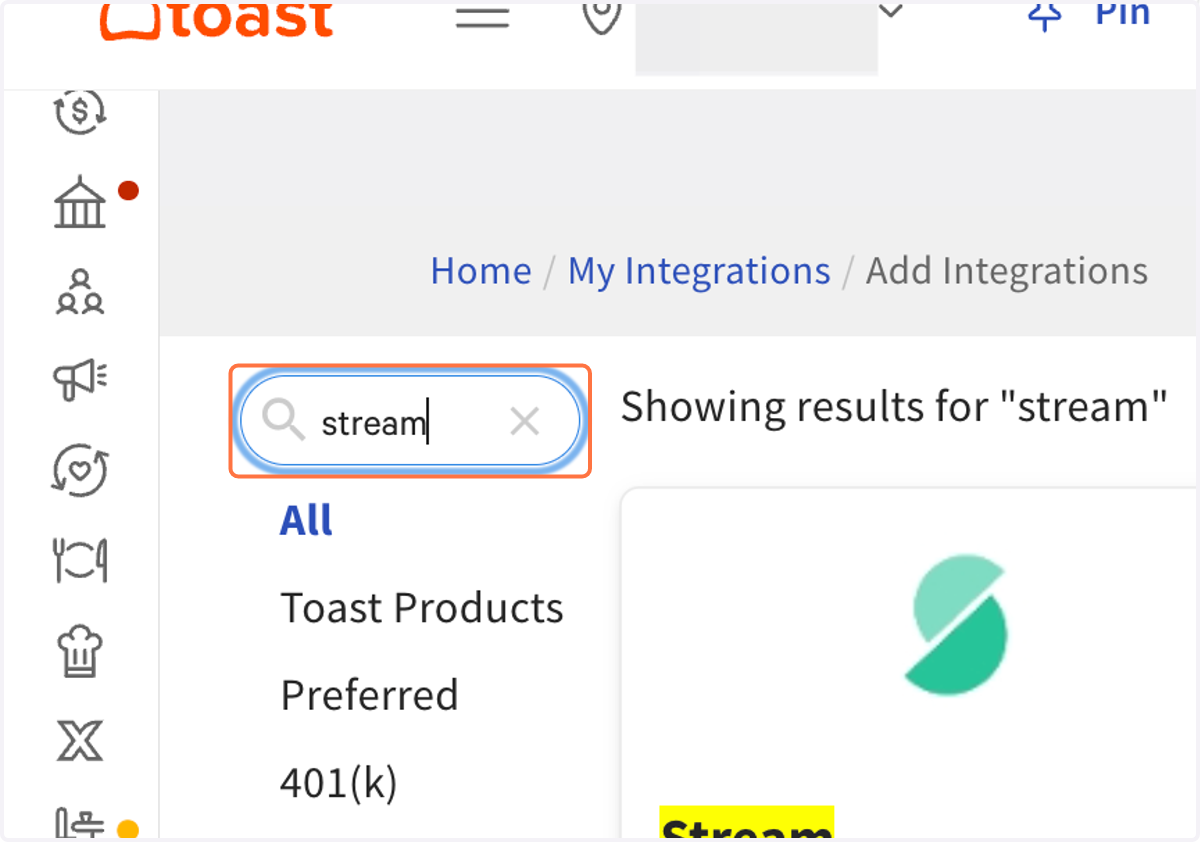Open the heart loyalty sidebar icon
The height and width of the screenshot is (842, 1200).
click(80, 470)
